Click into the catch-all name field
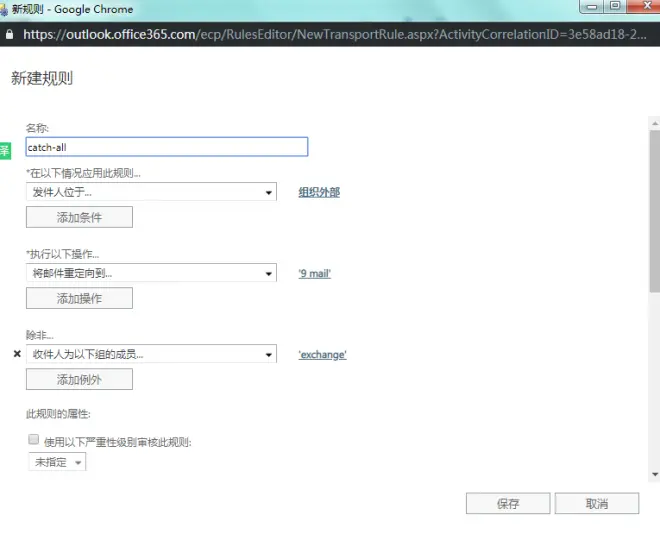The height and width of the screenshot is (534, 660). click(167, 147)
